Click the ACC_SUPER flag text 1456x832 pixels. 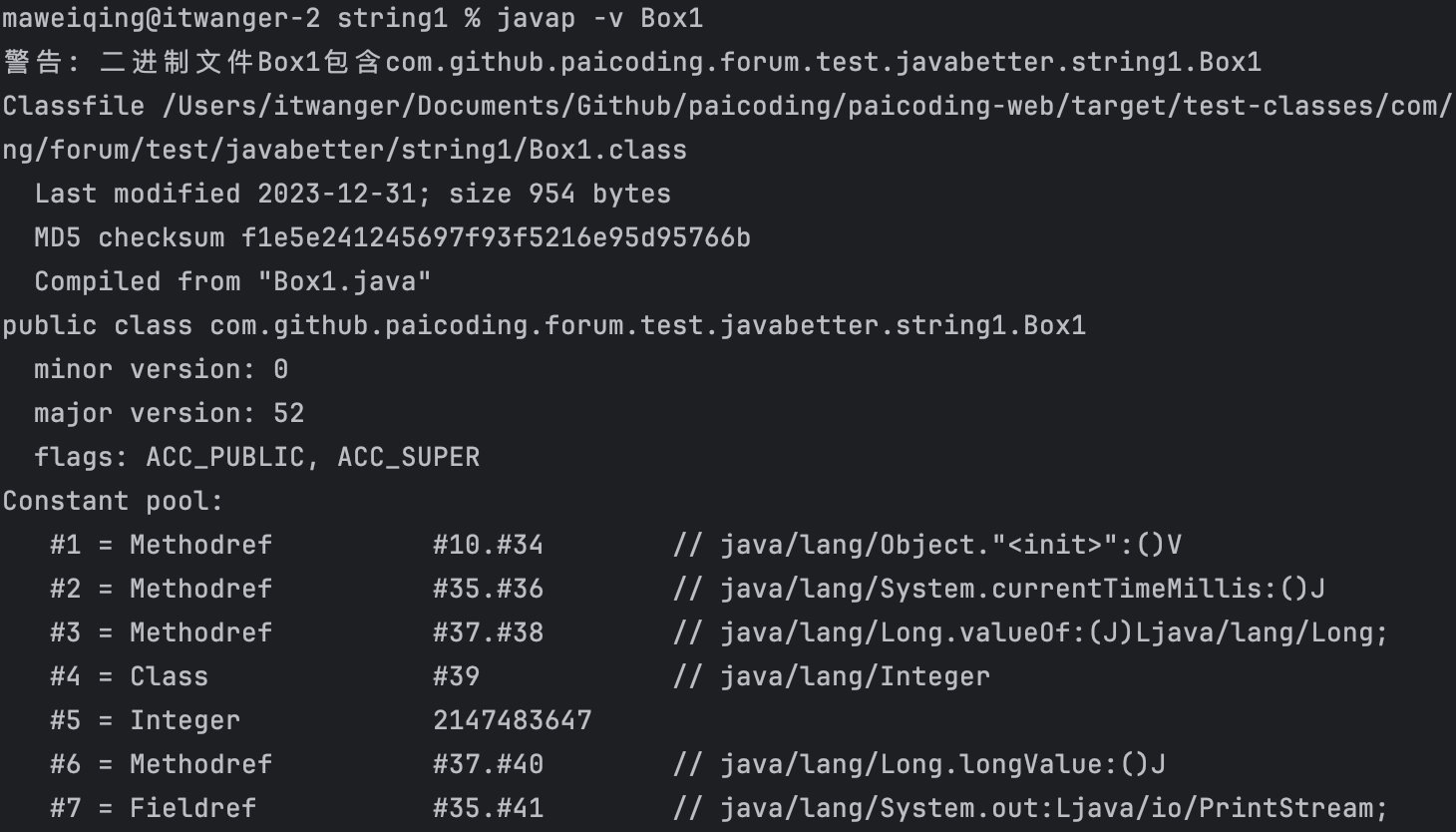408,457
